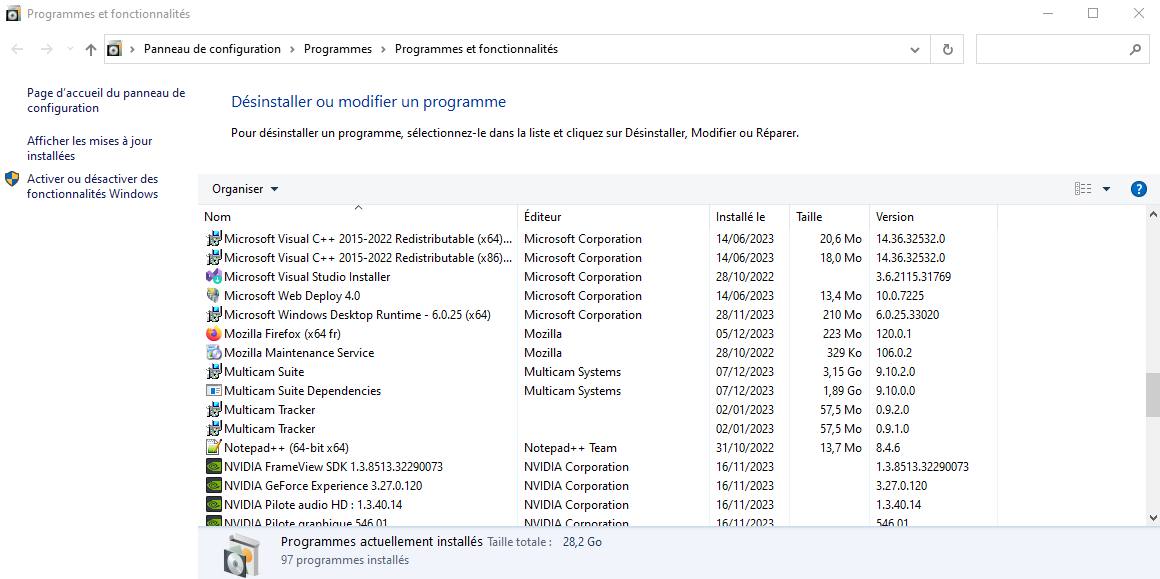Go to Panneau de configuration breadcrumb
Screen dimensions: 1160x579
click(212, 50)
